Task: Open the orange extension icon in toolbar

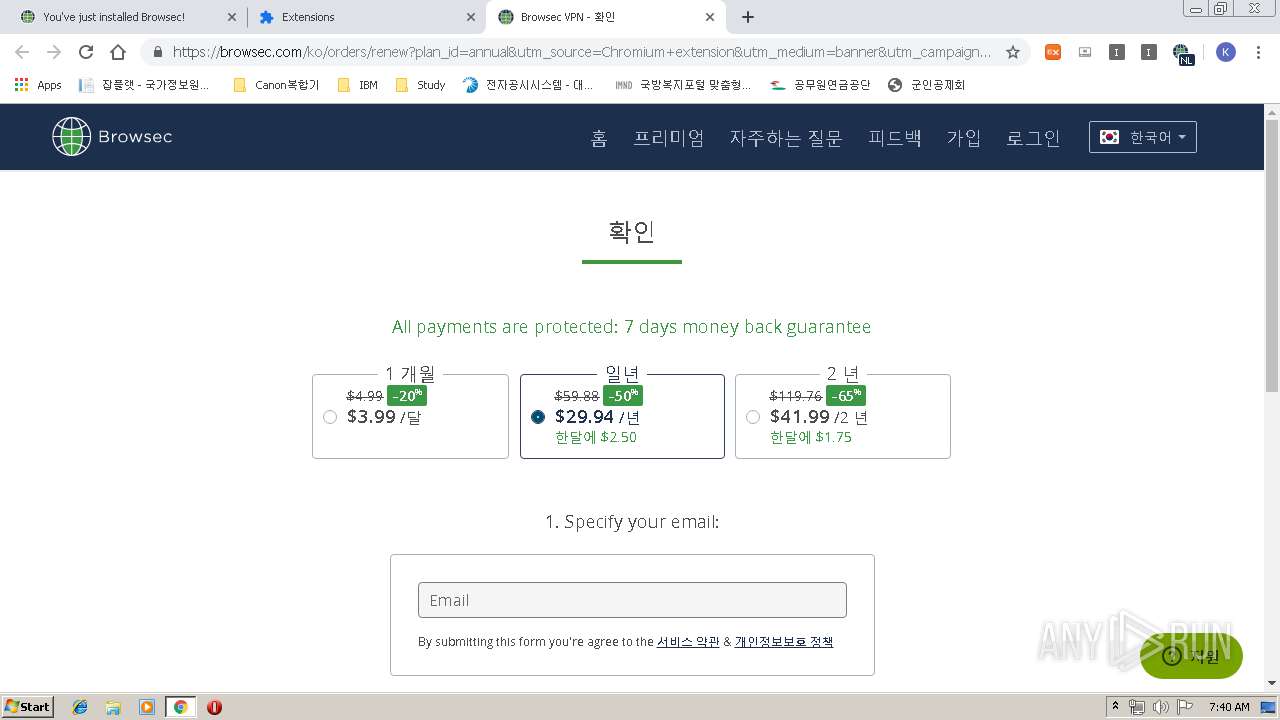Action: (x=1053, y=52)
